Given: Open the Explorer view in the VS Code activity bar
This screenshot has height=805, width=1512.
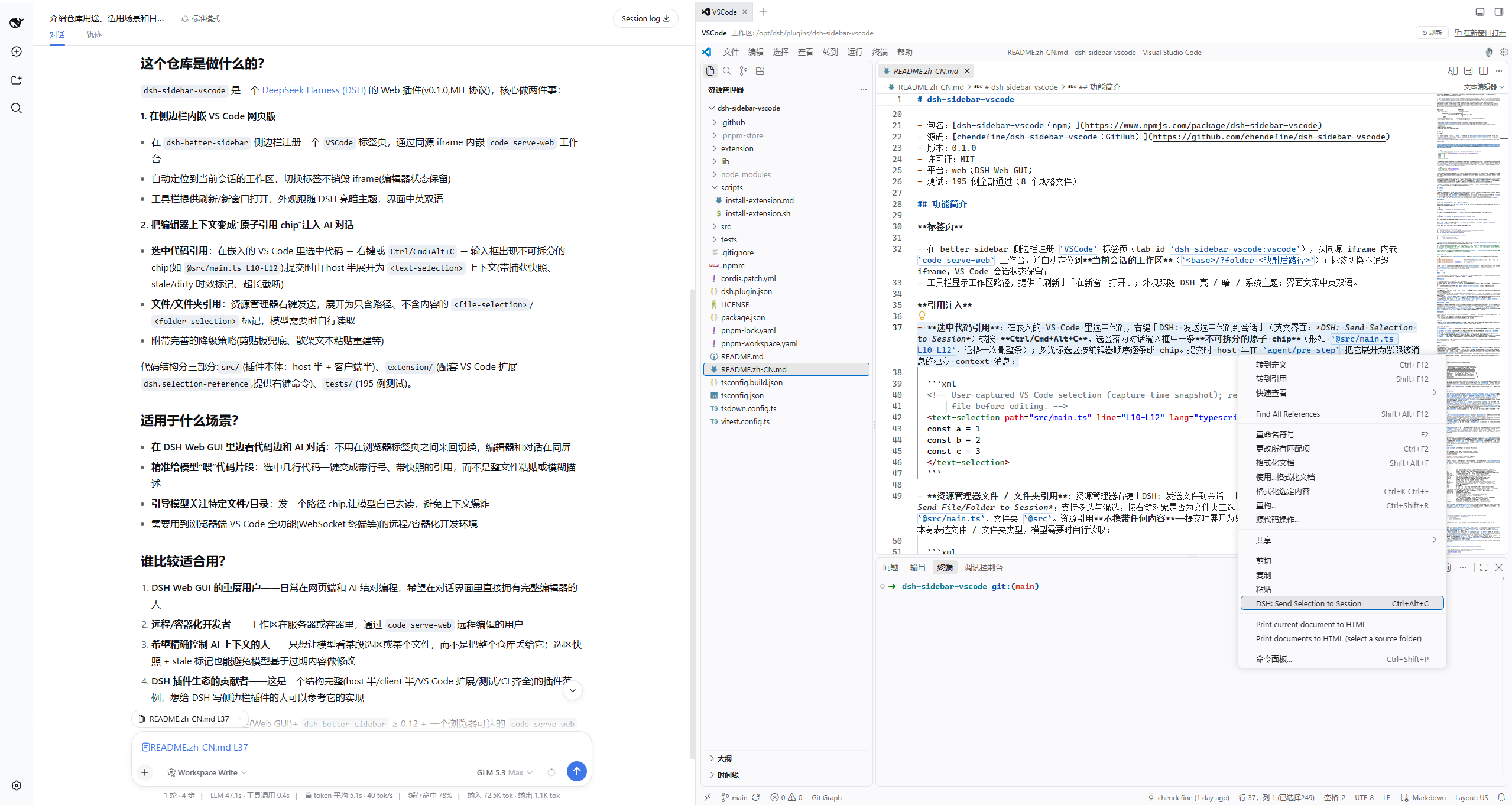Looking at the screenshot, I should 710,71.
